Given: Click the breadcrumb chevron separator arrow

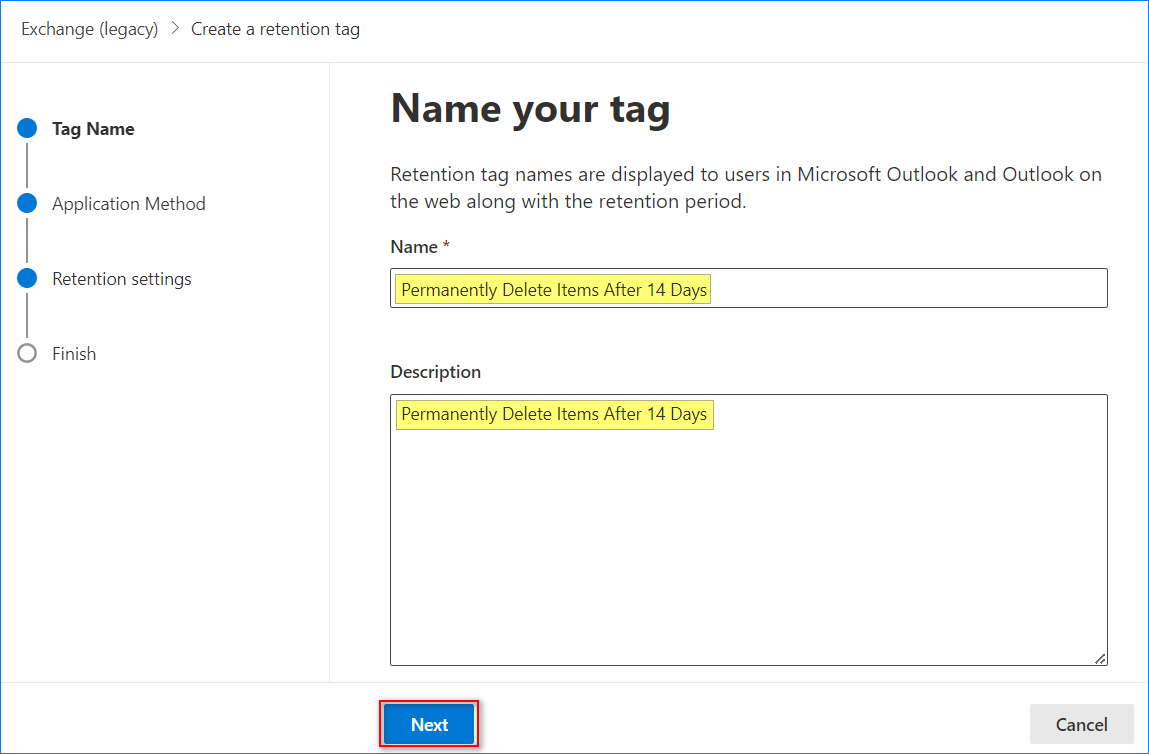Looking at the screenshot, I should (x=175, y=29).
